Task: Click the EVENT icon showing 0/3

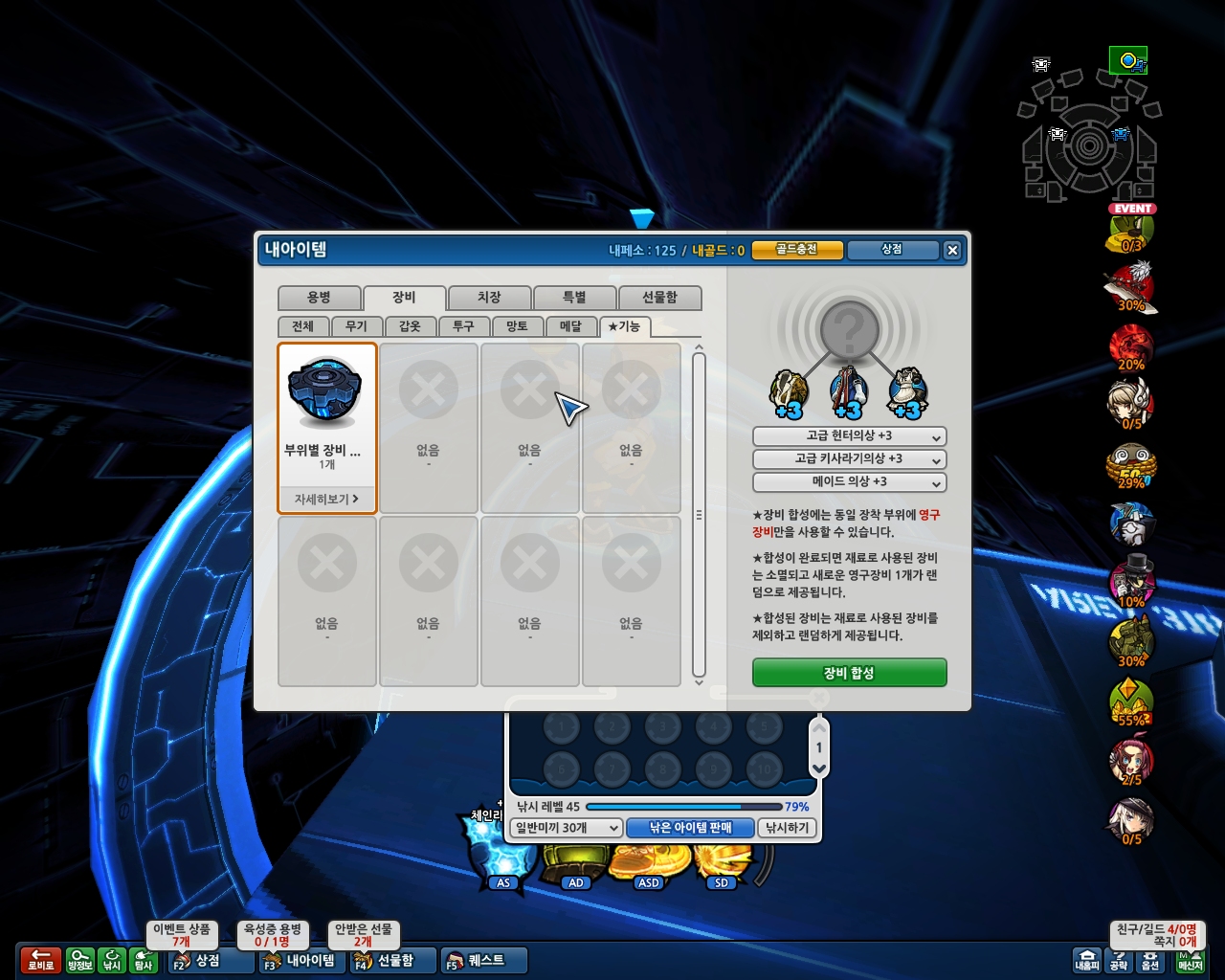Action: (1131, 230)
